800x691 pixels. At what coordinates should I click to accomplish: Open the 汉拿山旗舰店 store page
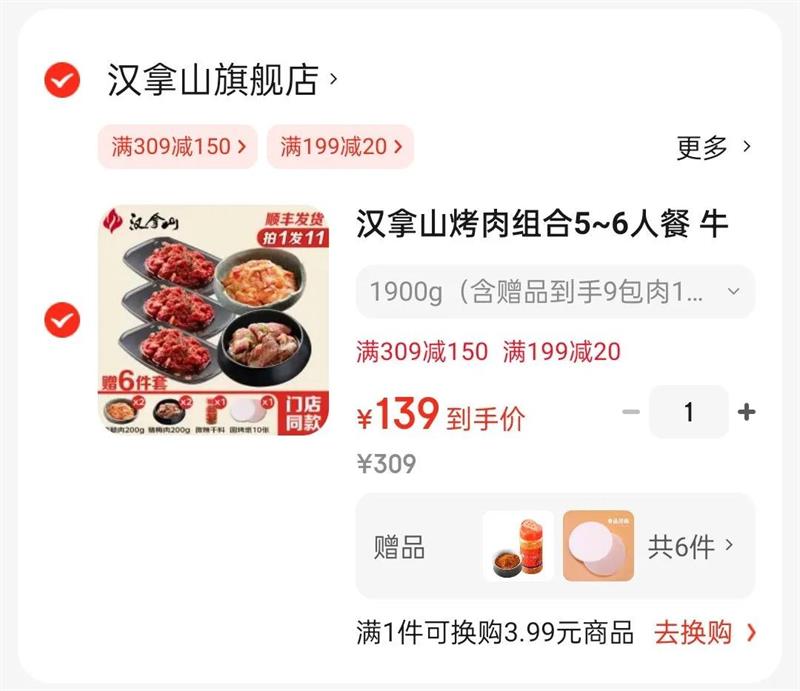pos(213,80)
